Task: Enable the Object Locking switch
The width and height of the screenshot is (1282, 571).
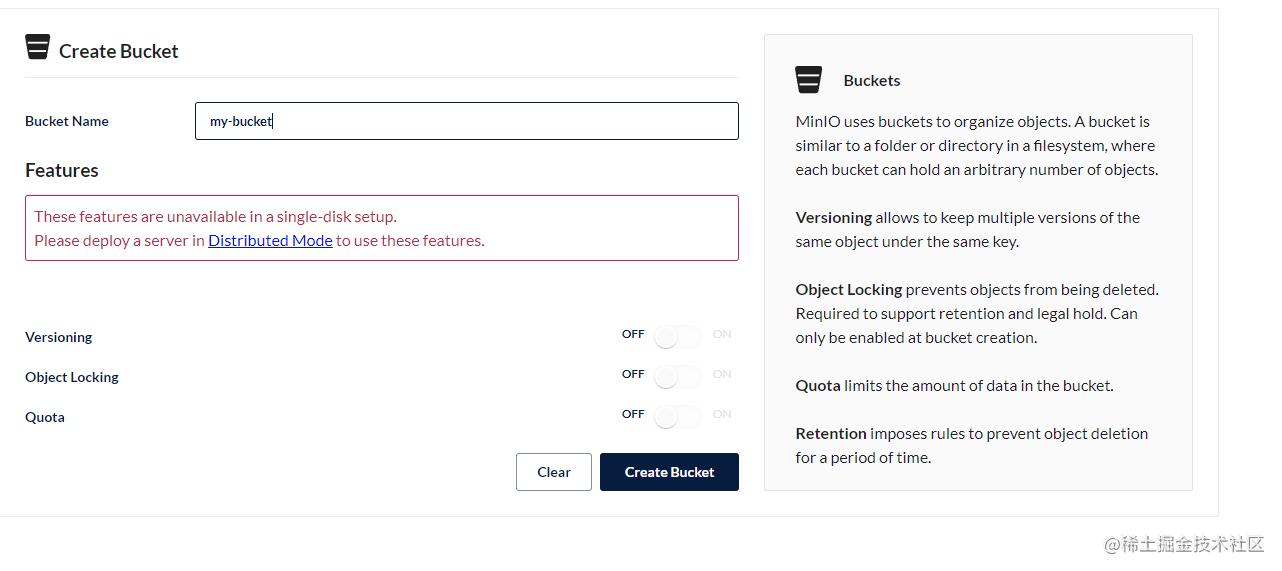Action: 677,376
